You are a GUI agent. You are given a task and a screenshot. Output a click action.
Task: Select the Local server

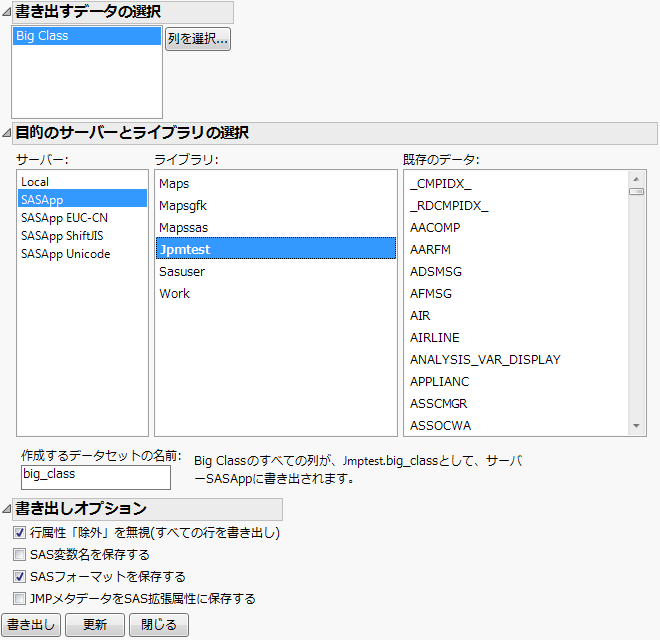click(x=35, y=182)
